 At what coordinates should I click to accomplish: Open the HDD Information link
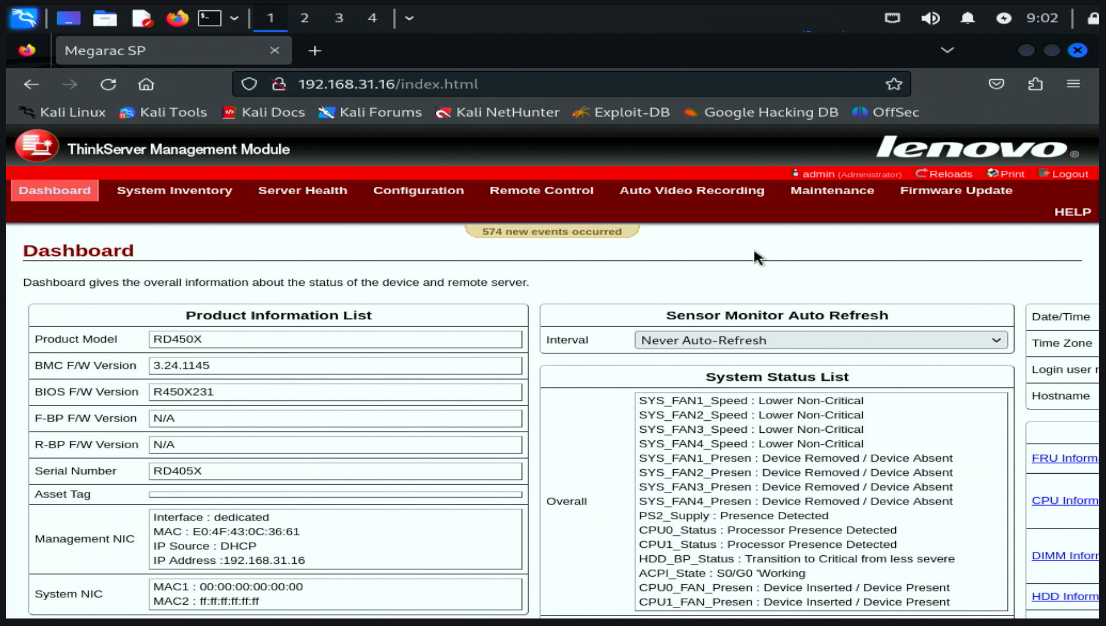(x=1064, y=596)
